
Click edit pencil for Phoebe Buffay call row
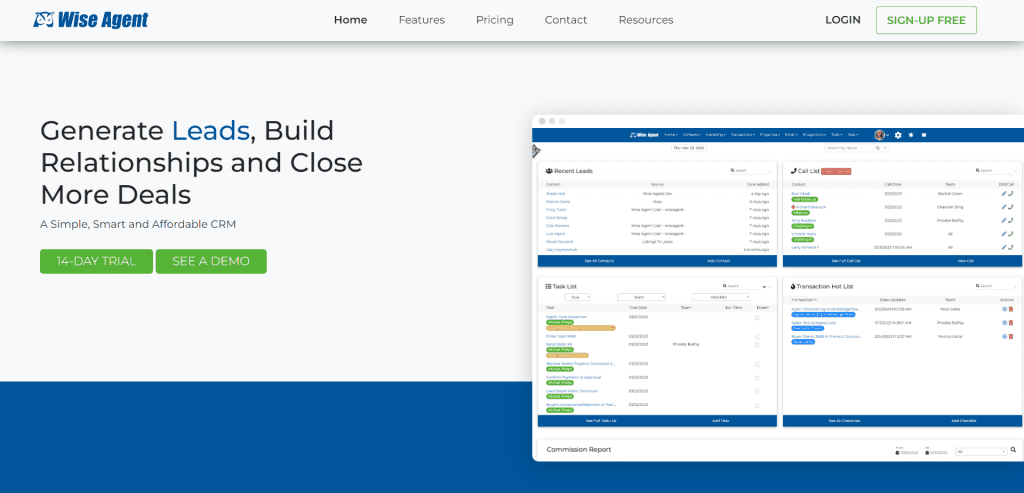[1004, 220]
